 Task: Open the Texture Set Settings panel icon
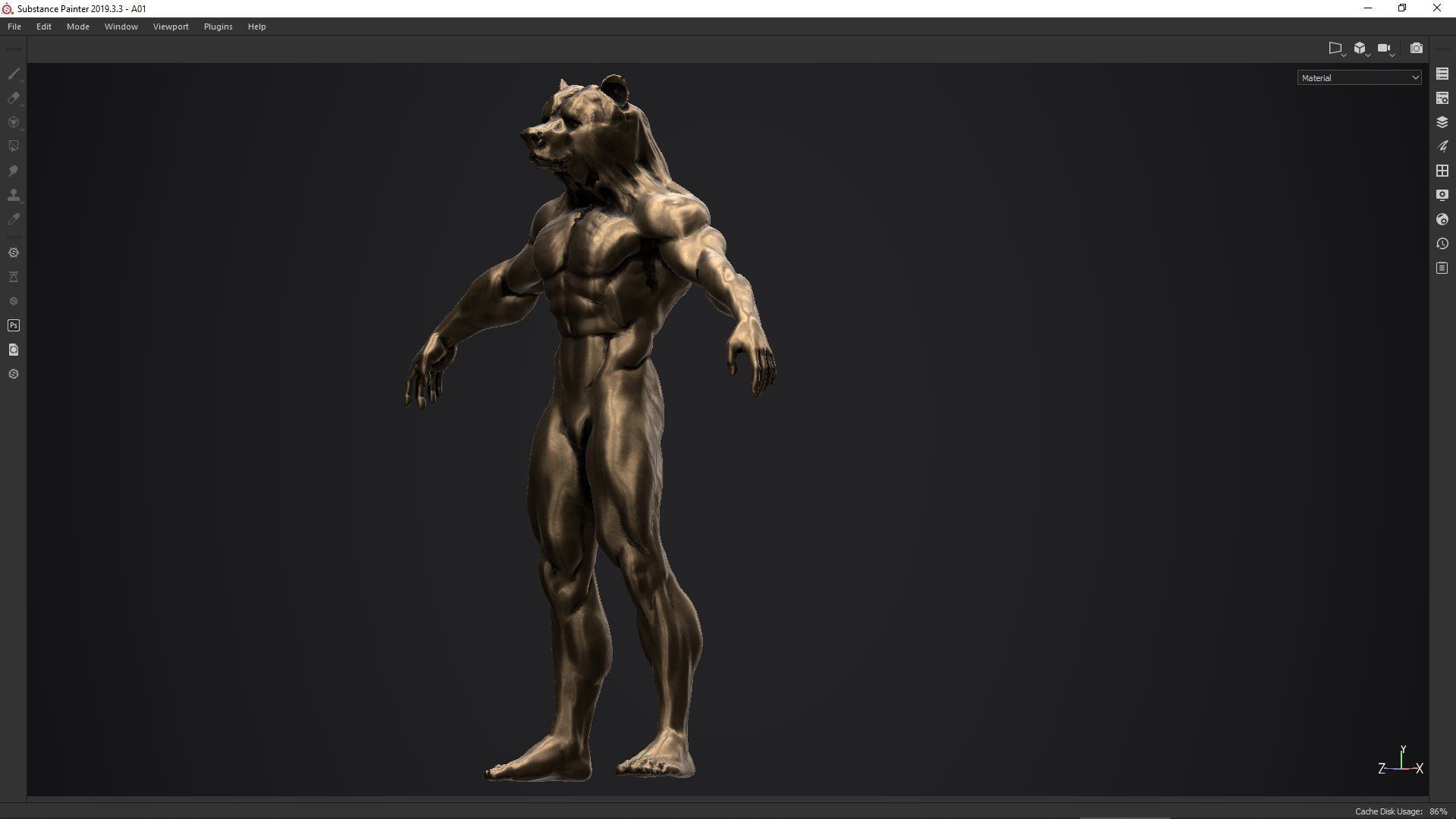pos(1442,98)
